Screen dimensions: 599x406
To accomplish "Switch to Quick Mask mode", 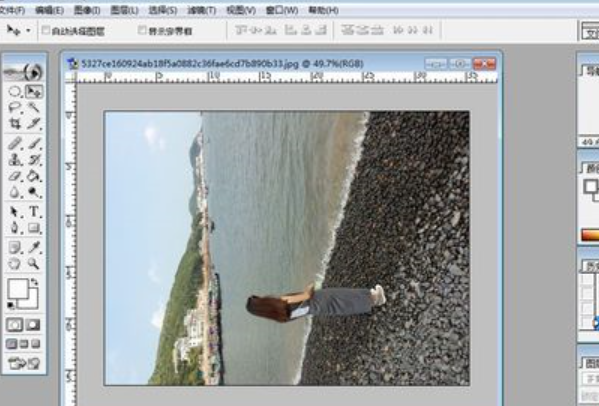I will [33, 325].
